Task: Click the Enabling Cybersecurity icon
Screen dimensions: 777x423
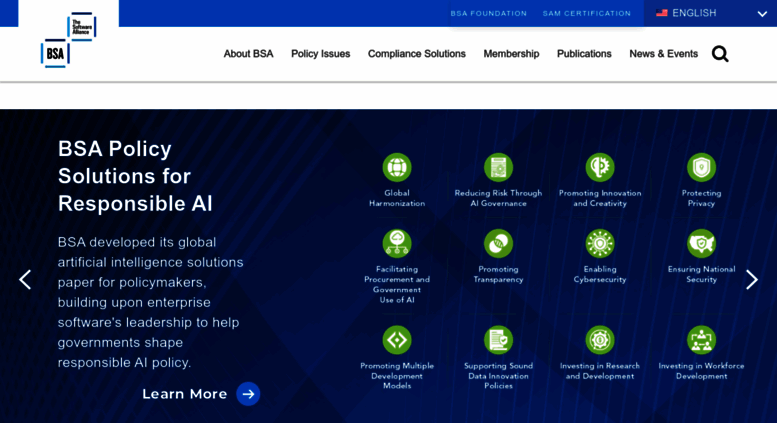Action: [x=600, y=244]
